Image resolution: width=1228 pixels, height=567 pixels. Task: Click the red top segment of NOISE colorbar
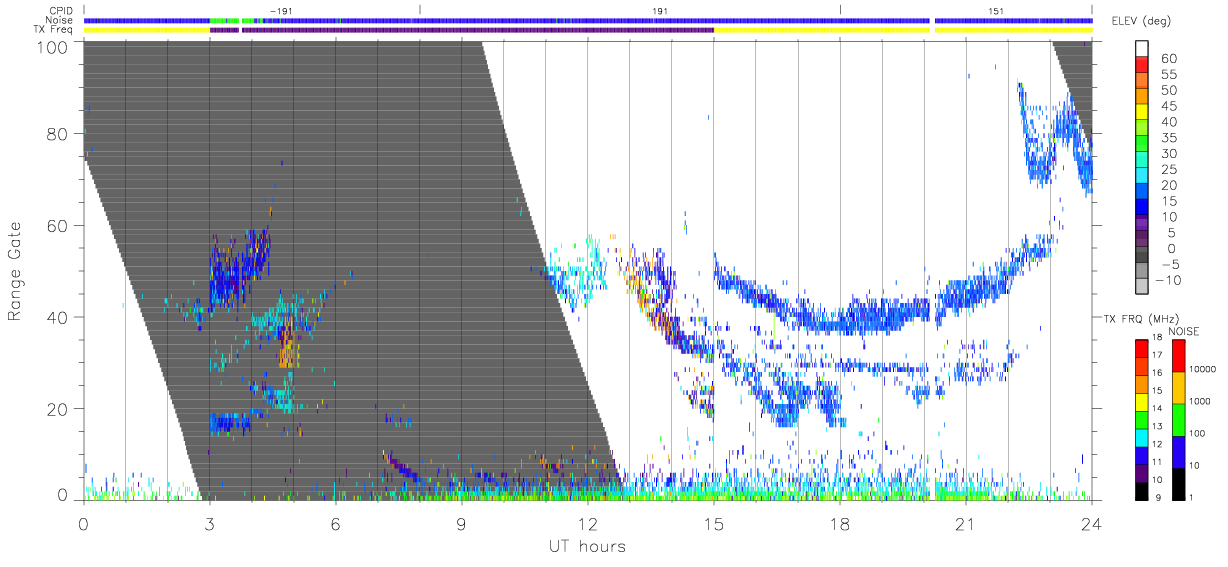click(x=1179, y=357)
